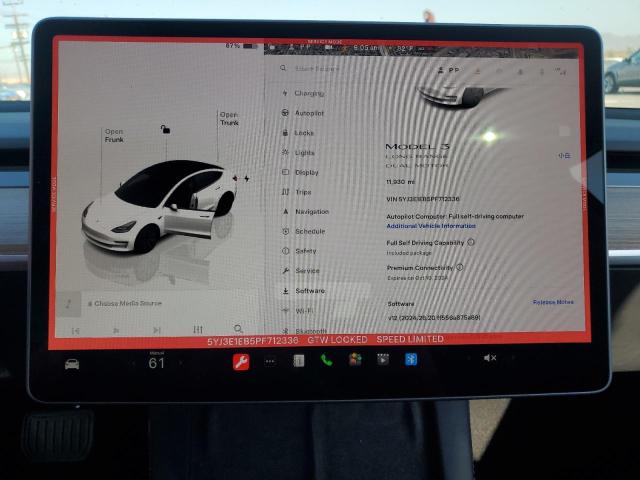The height and width of the screenshot is (480, 640).
Task: Tap the PP profile in top status bar
Action: [301, 47]
